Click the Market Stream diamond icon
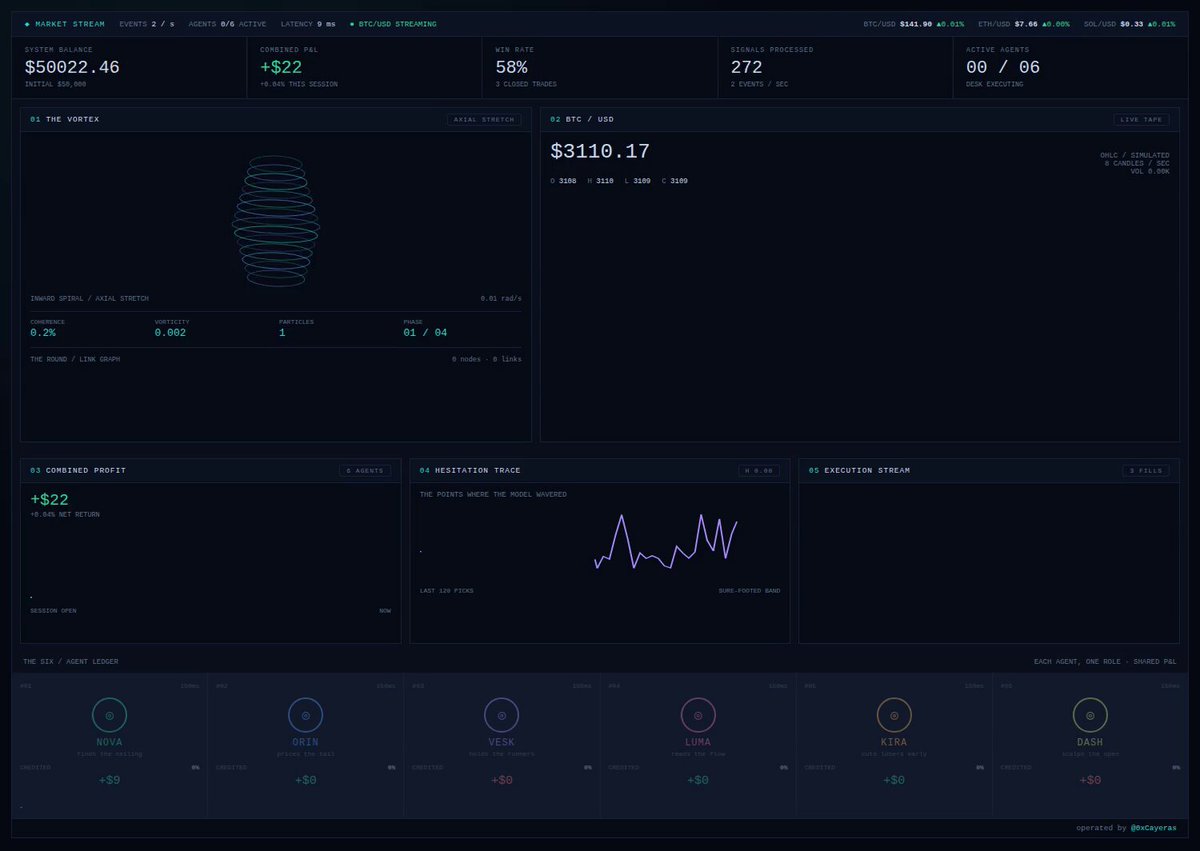Screen dimensions: 1200x851 click(x=27, y=24)
